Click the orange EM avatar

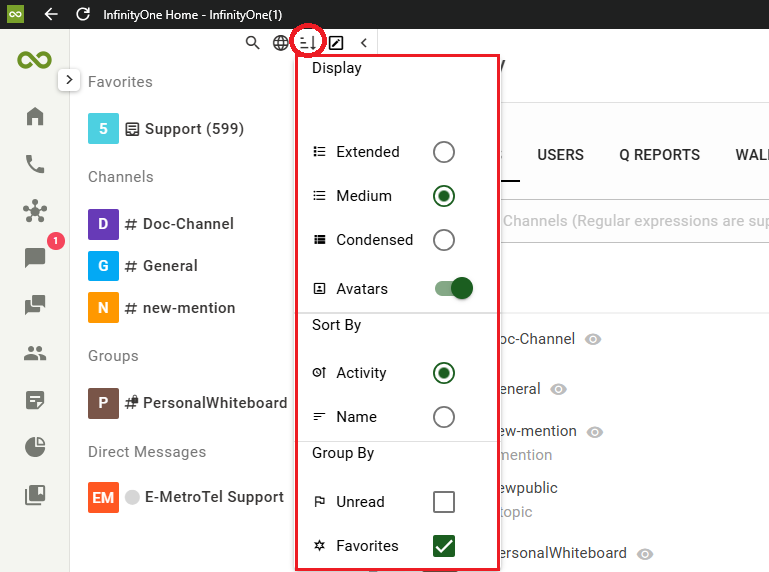tap(103, 497)
